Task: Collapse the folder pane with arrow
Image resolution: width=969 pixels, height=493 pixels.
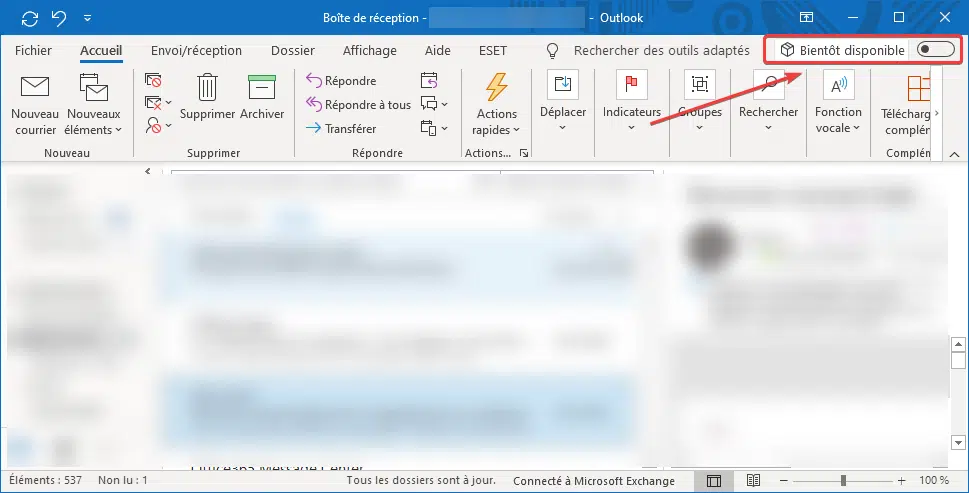Action: 148,171
